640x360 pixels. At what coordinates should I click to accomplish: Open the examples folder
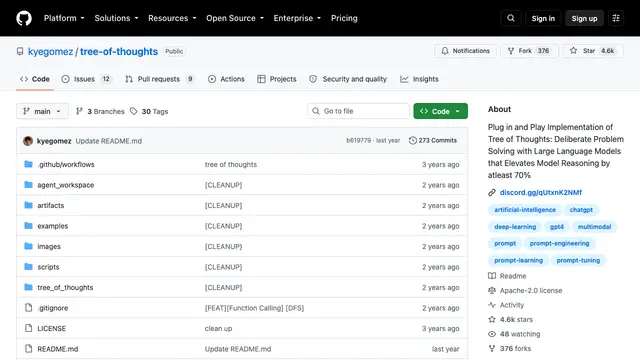point(53,226)
